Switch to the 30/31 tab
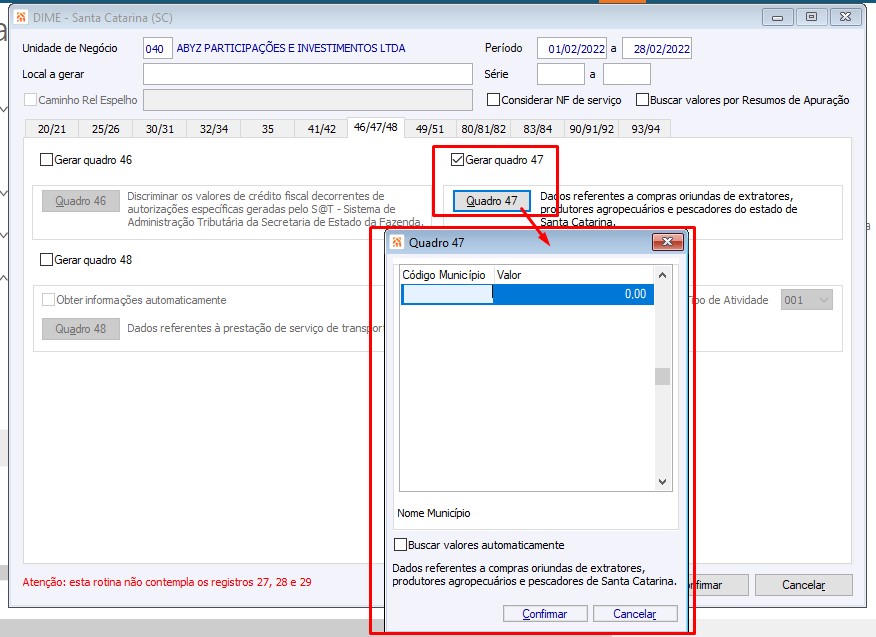The height and width of the screenshot is (637, 876). click(x=160, y=129)
